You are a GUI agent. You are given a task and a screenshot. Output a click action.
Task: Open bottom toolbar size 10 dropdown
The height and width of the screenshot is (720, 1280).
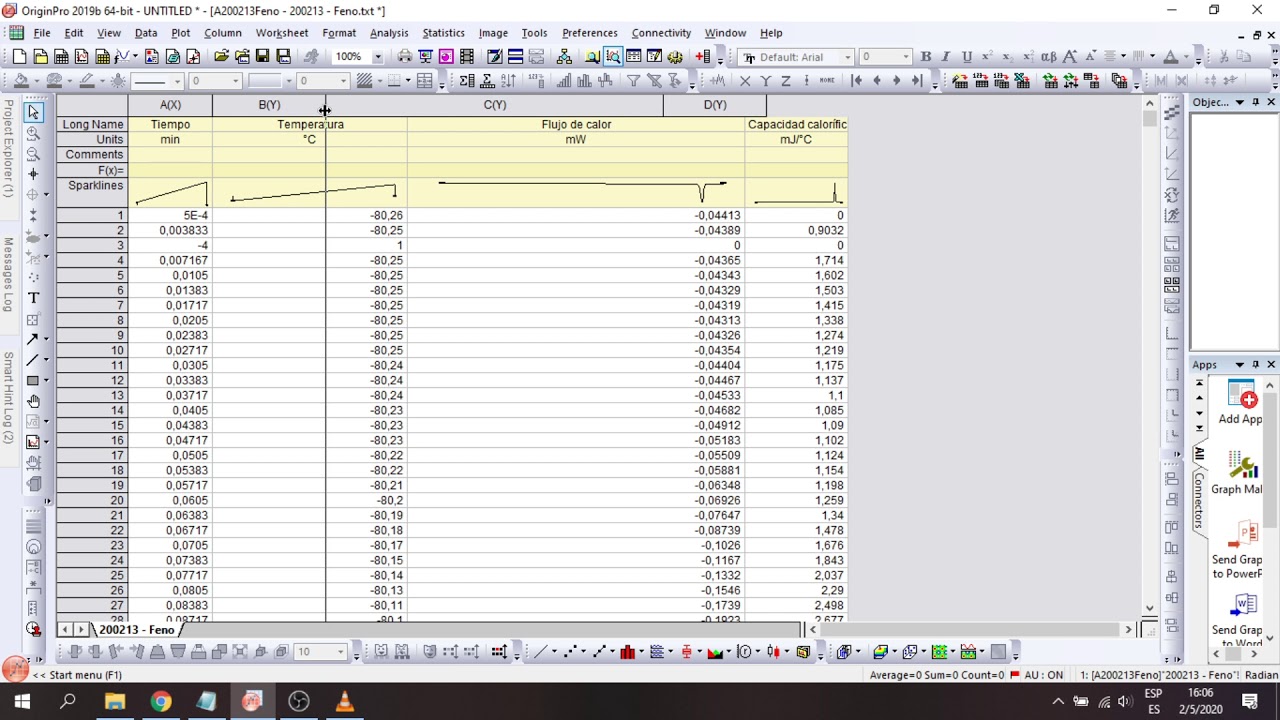[x=341, y=652]
